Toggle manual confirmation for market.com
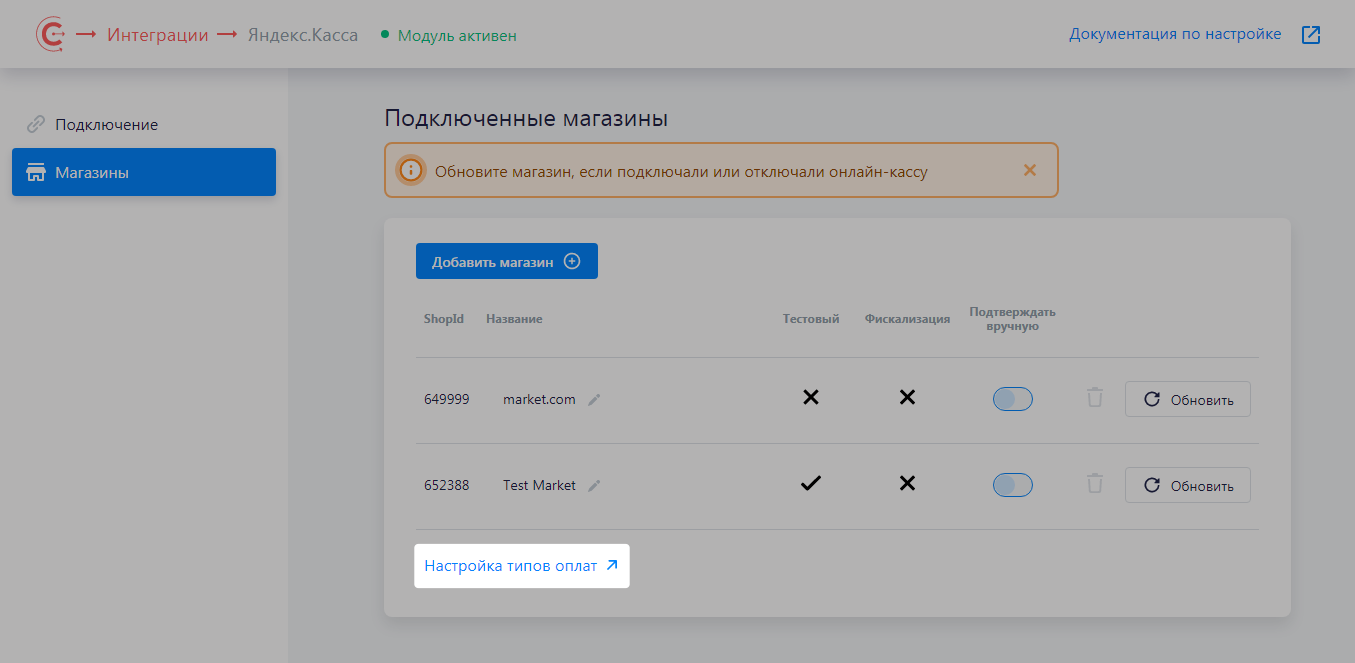The width and height of the screenshot is (1355, 663). coord(1012,399)
